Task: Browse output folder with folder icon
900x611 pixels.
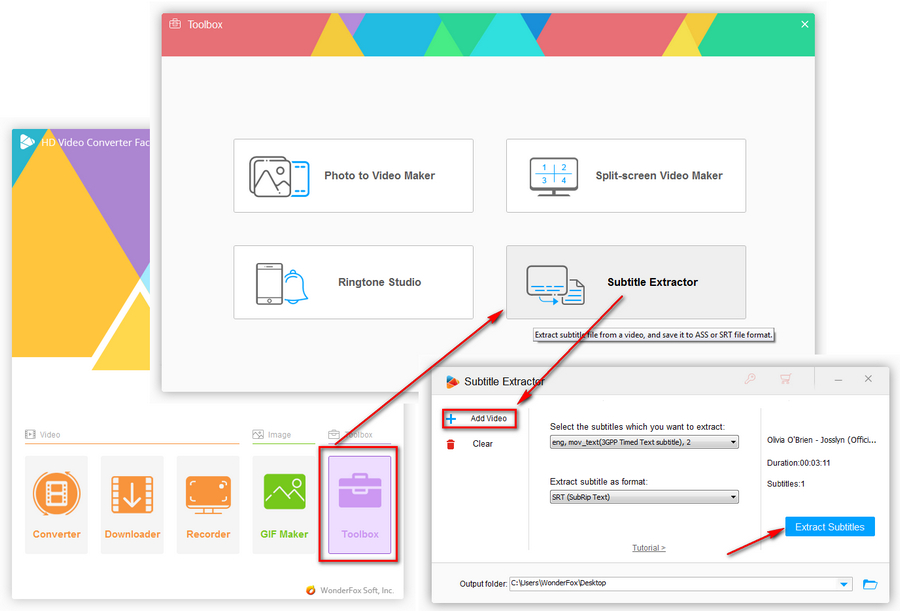Action: (870, 584)
